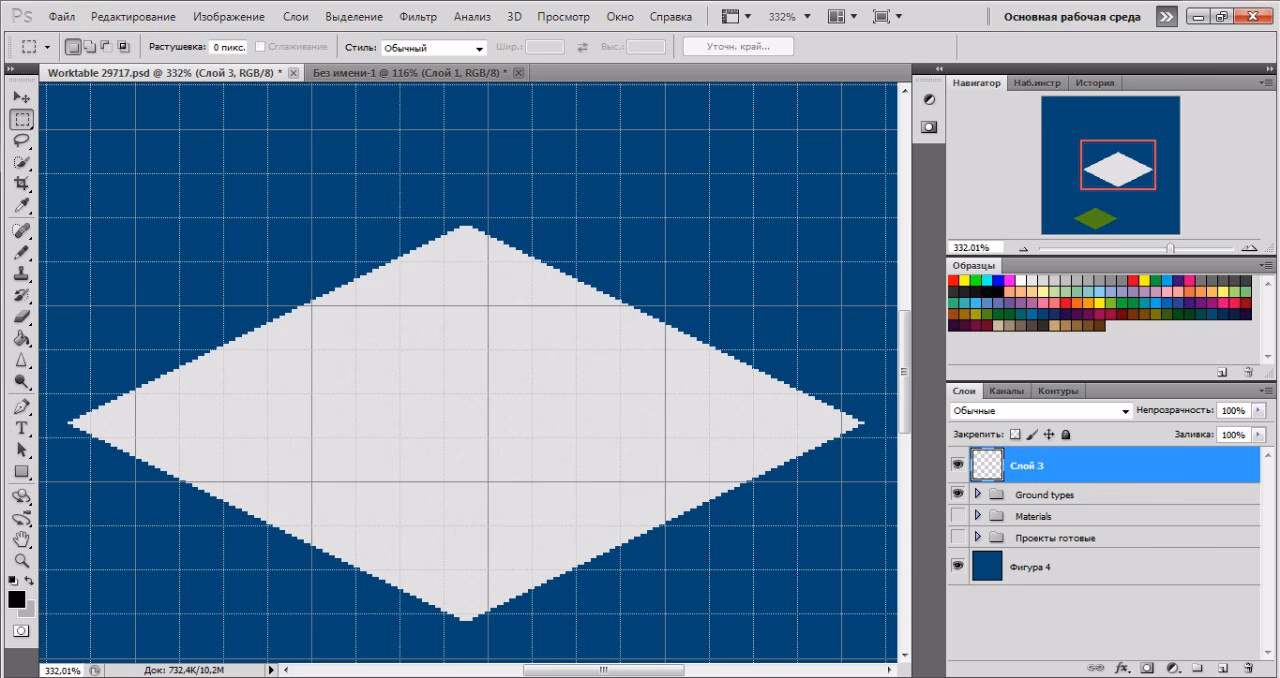Switch to Без имени-1 document tab
This screenshot has height=678, width=1280.
[x=409, y=73]
